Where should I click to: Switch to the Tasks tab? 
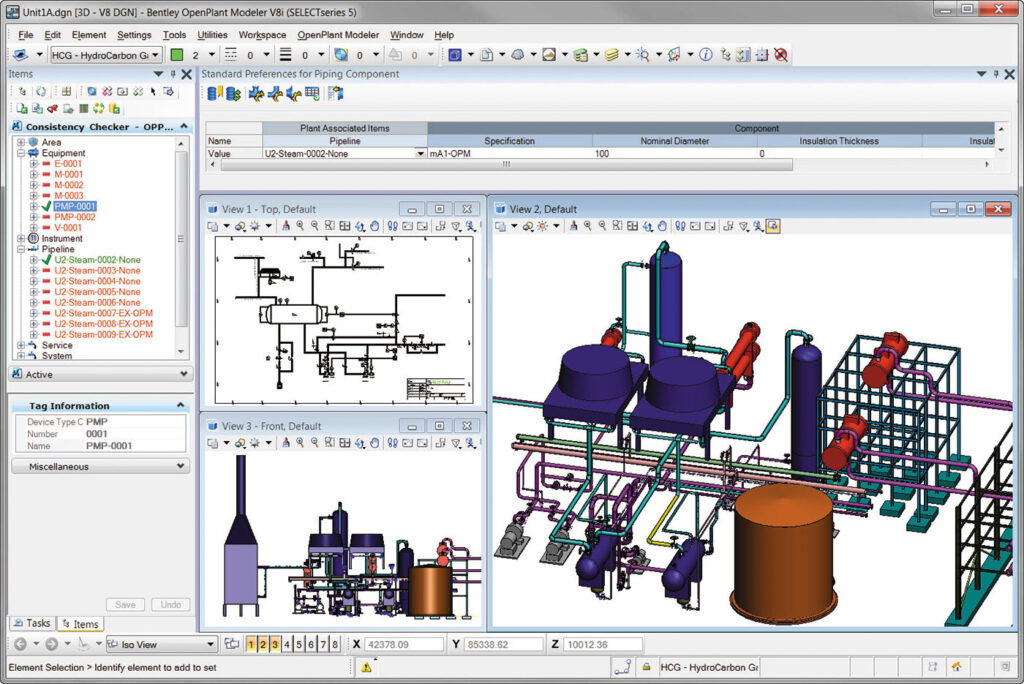click(x=32, y=623)
